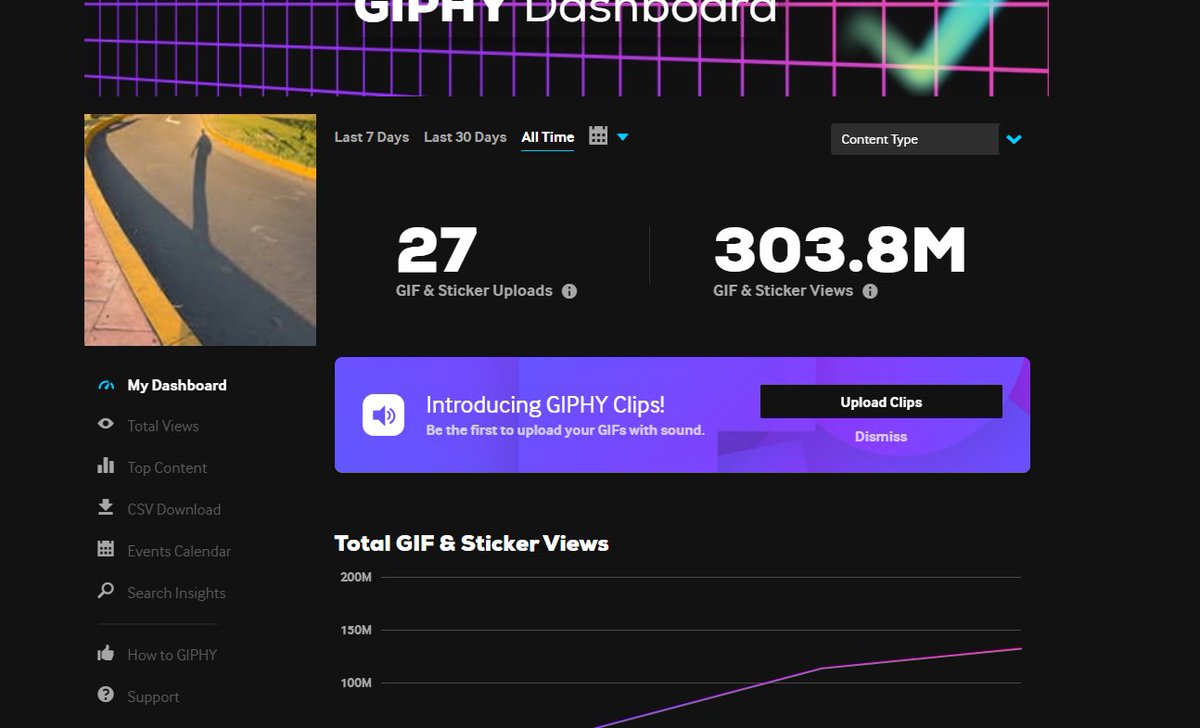Click the purple views line on the chart
The height and width of the screenshot is (728, 1200).
[x=820, y=668]
